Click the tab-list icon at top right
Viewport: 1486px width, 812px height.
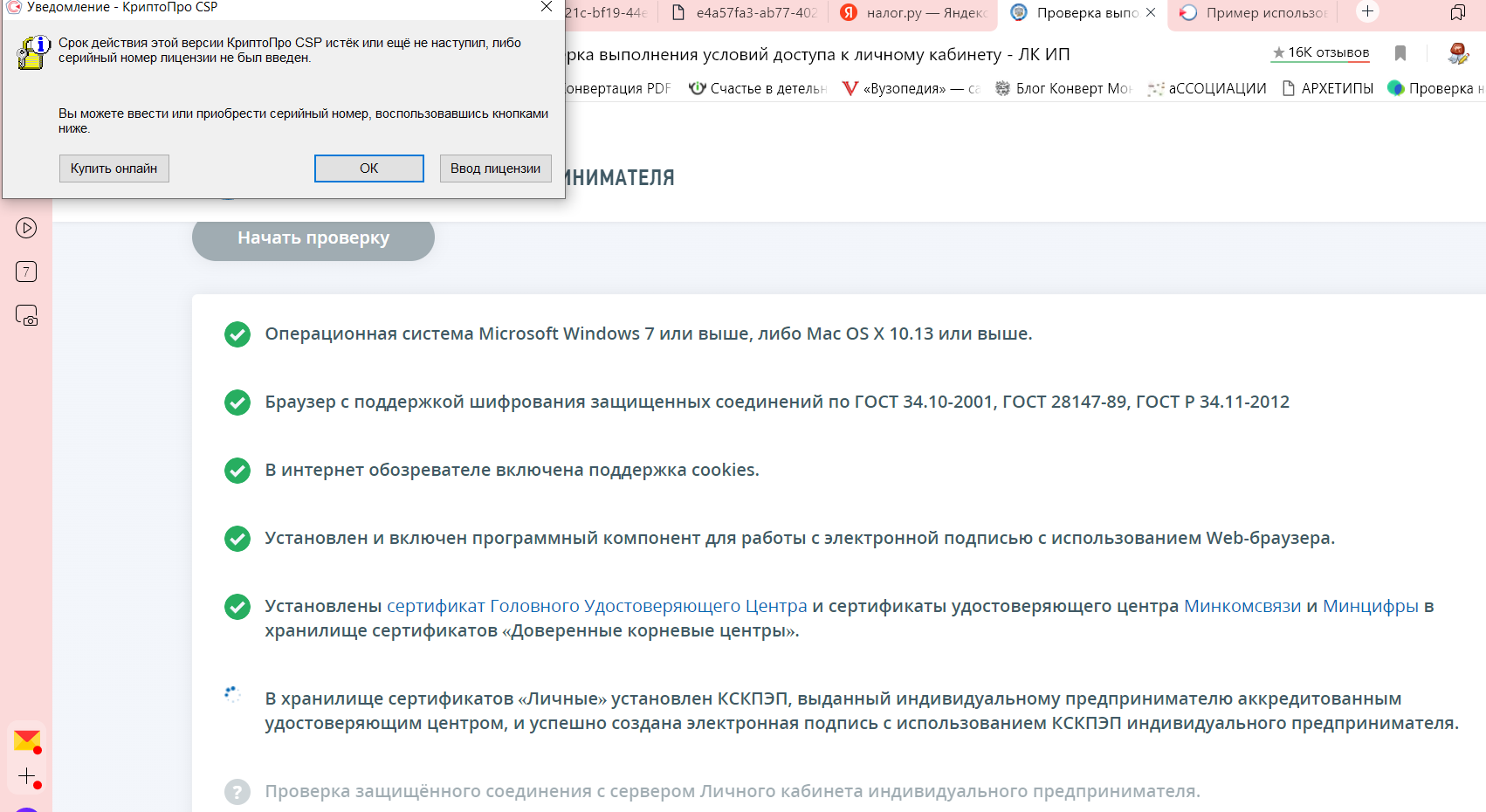point(1458,12)
